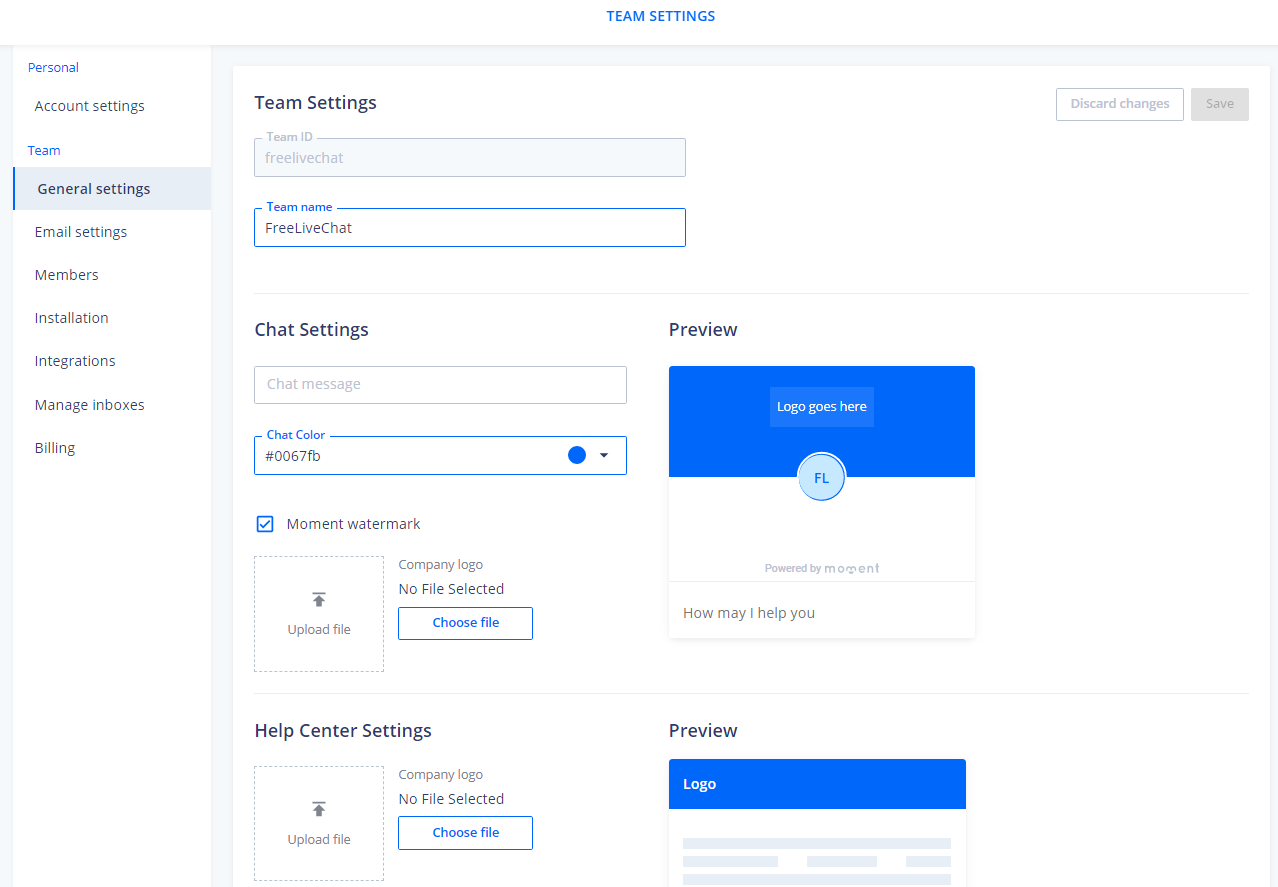Click the Team name input field

click(469, 228)
